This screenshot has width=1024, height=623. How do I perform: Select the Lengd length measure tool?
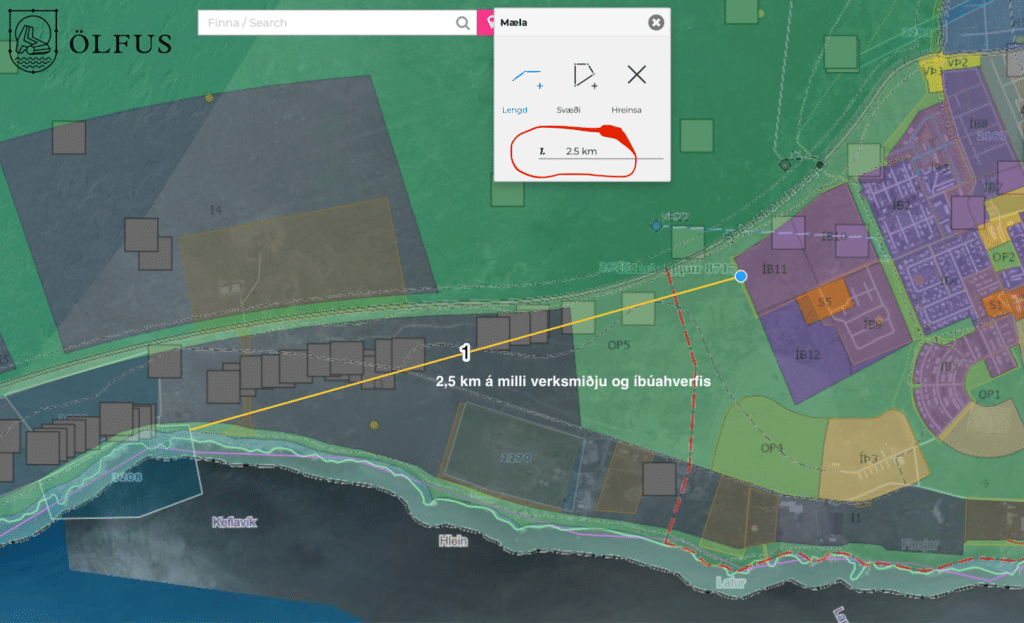click(x=526, y=76)
